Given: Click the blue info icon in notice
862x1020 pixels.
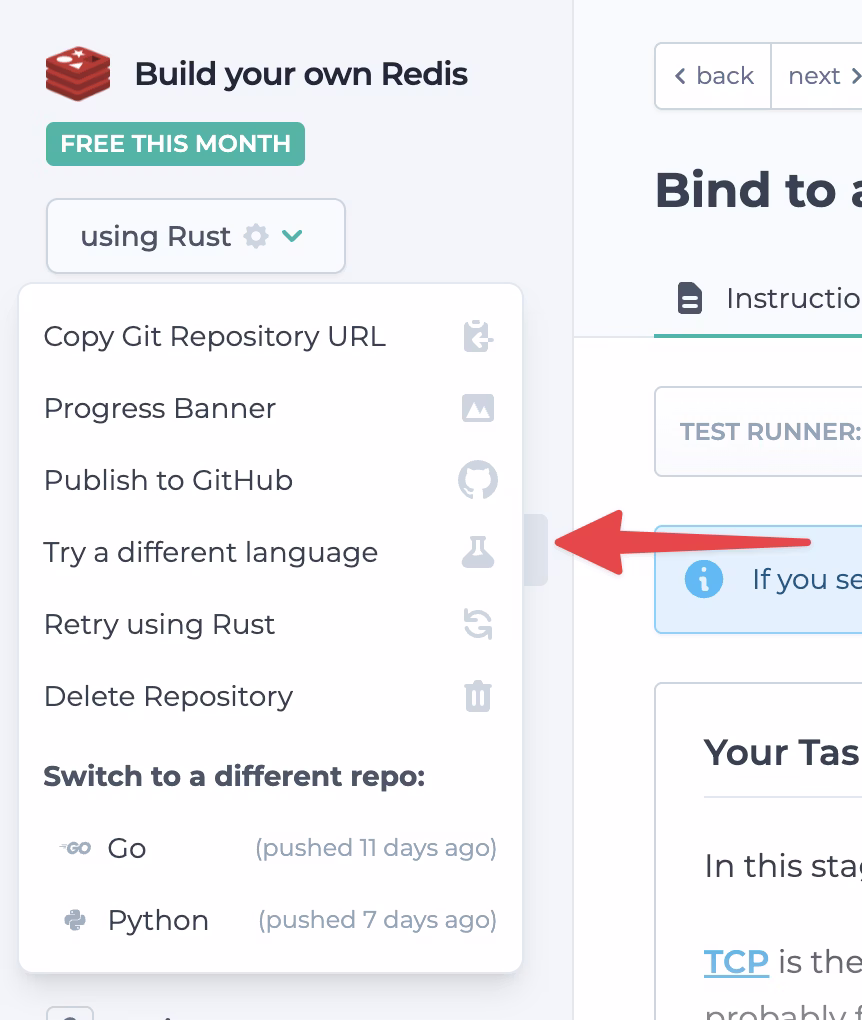Looking at the screenshot, I should coord(704,579).
